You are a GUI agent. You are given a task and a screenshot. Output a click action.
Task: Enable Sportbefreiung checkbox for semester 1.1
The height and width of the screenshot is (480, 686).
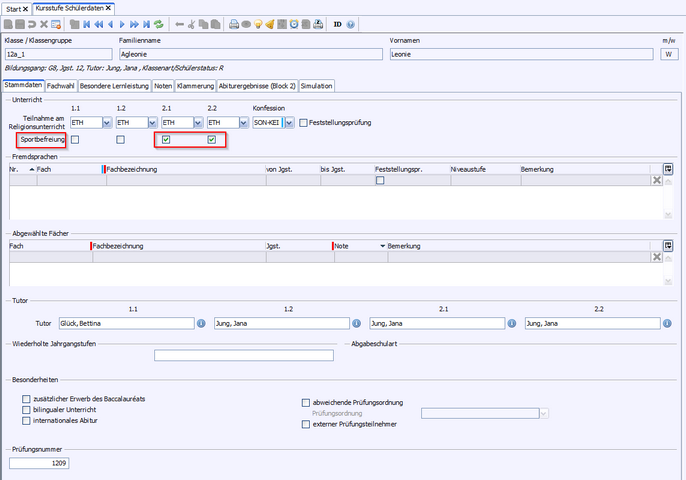[x=75, y=140]
